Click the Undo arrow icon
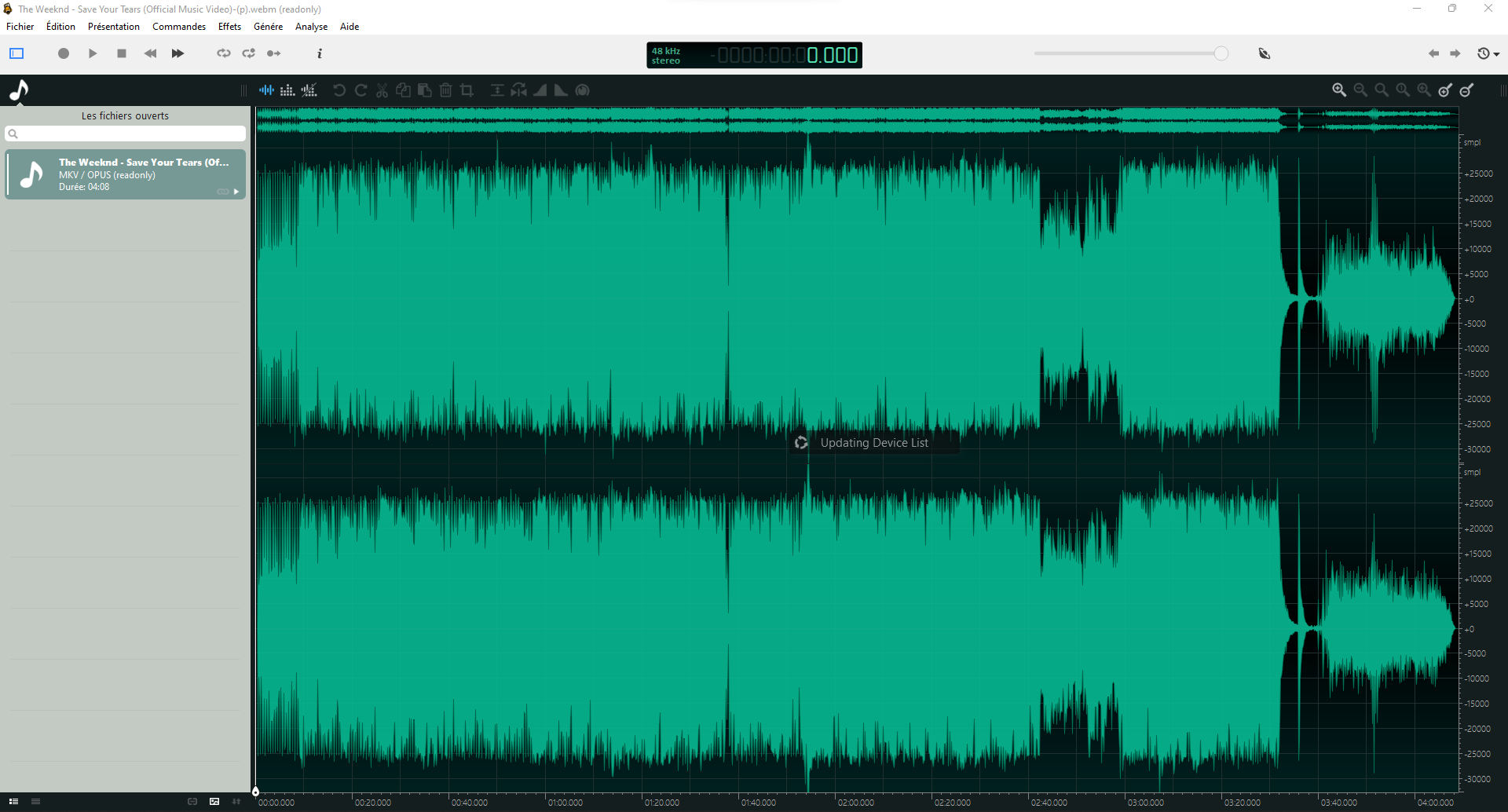 coord(339,90)
